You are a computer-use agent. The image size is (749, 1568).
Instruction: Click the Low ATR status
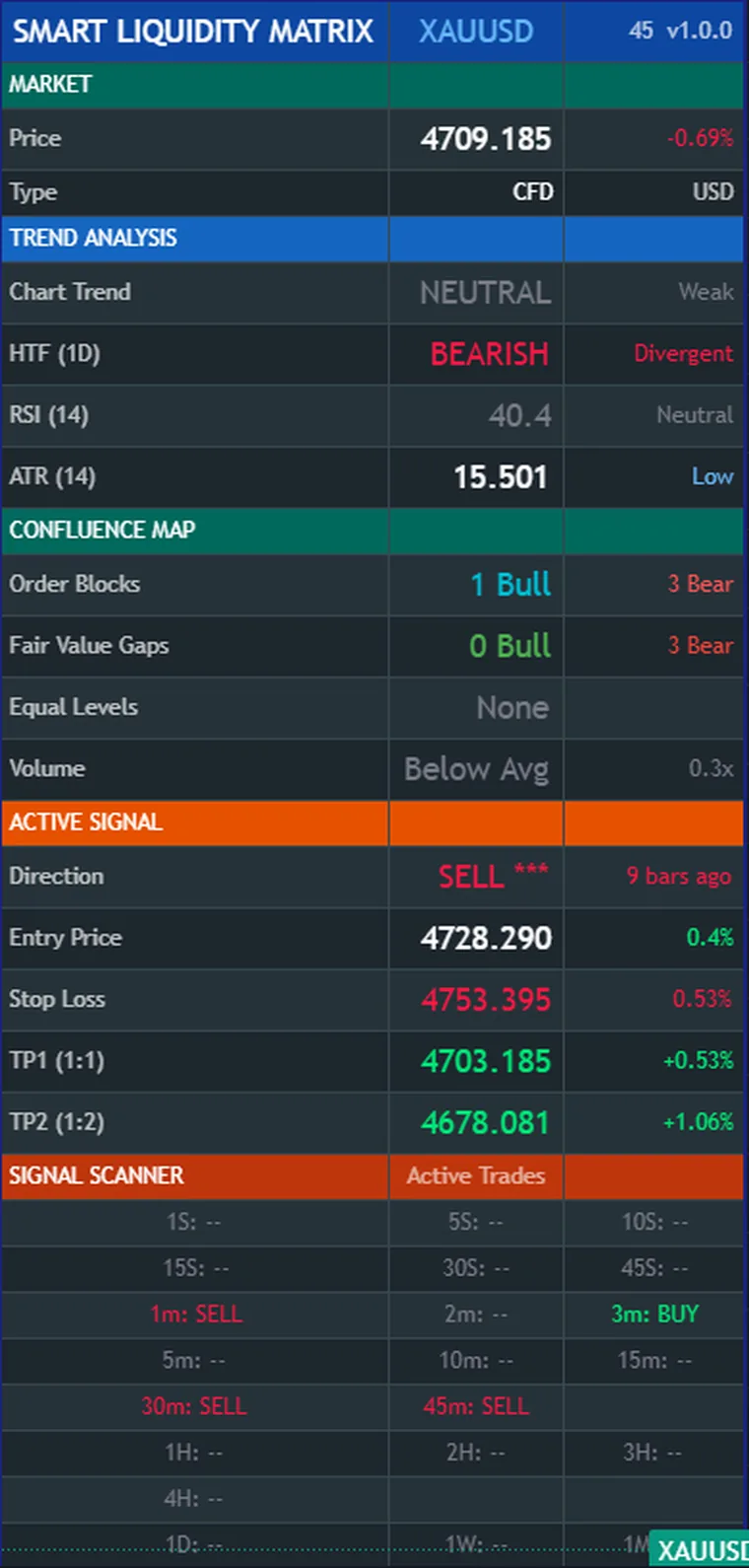[713, 476]
